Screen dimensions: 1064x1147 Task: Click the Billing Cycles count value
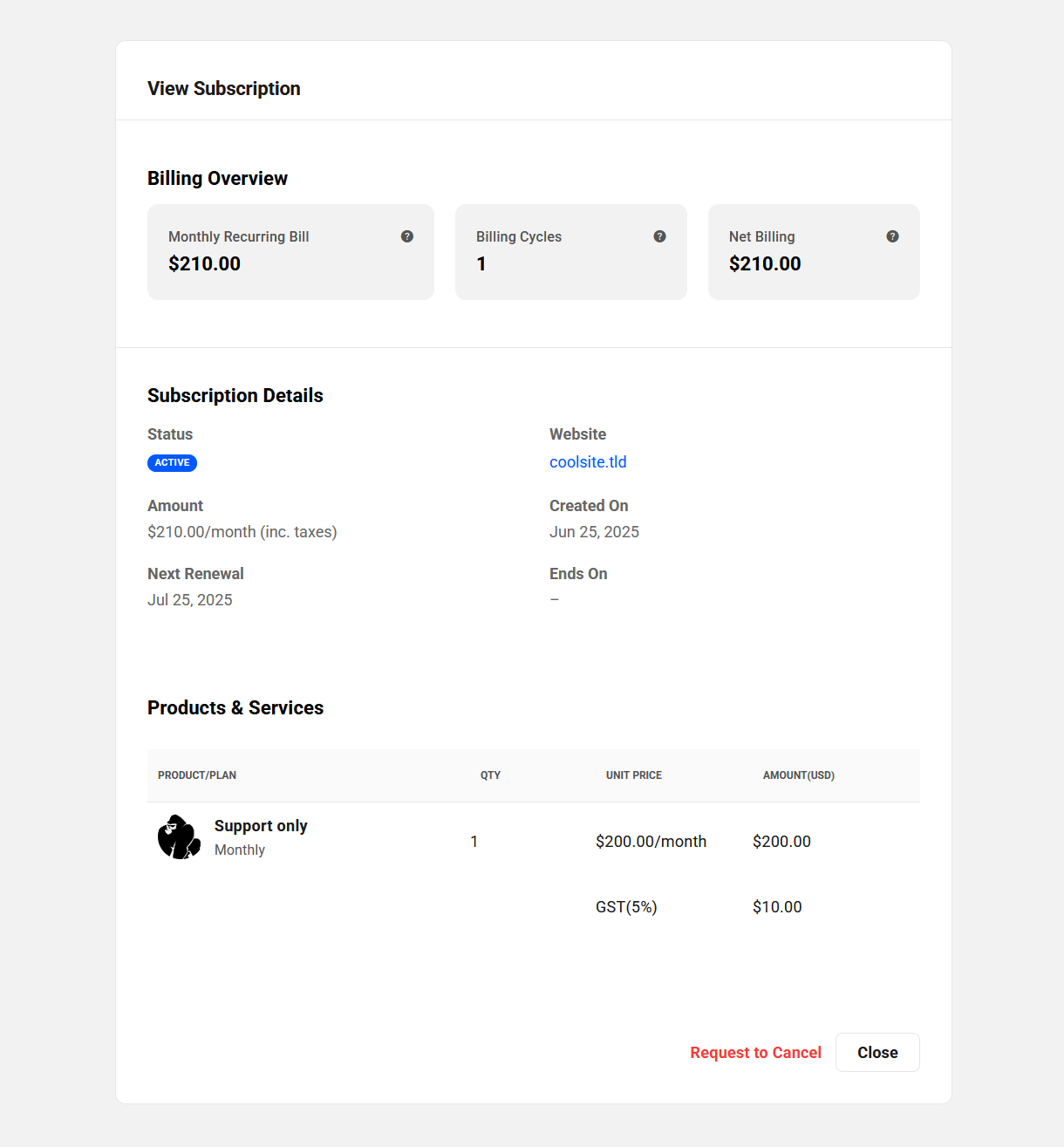coord(481,263)
